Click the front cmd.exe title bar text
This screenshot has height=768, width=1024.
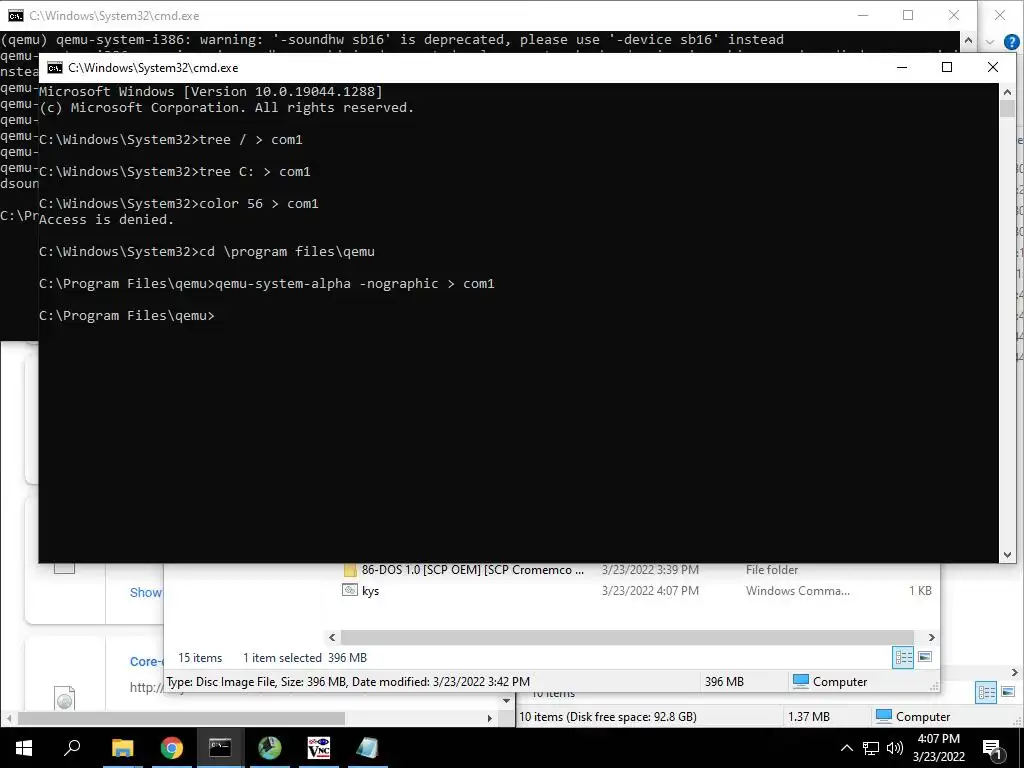pos(153,68)
